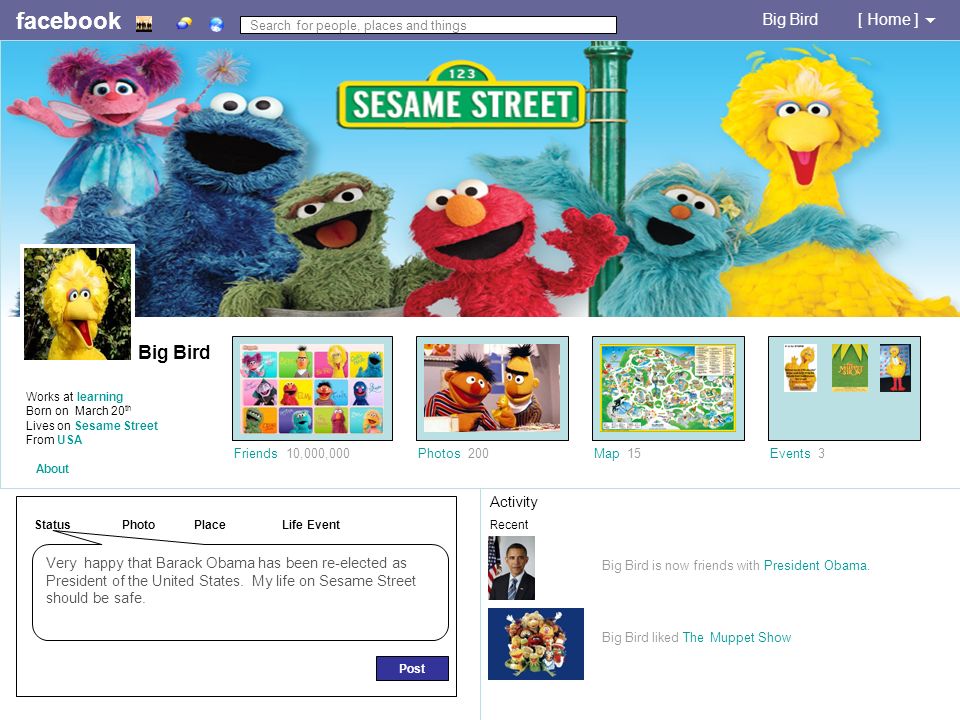Click The Muppet Show link
This screenshot has height=720, width=960.
point(737,637)
